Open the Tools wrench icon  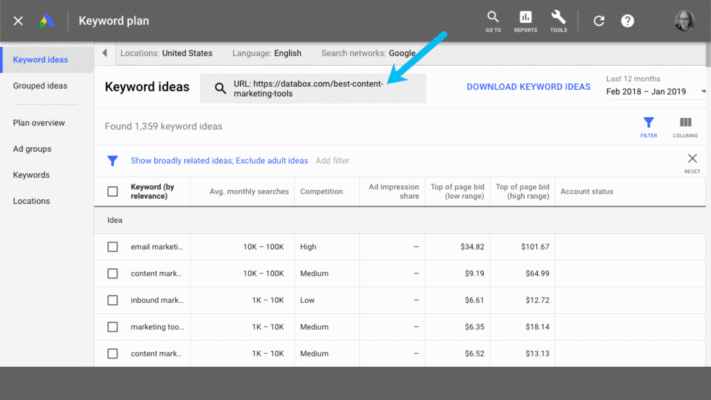click(x=558, y=21)
